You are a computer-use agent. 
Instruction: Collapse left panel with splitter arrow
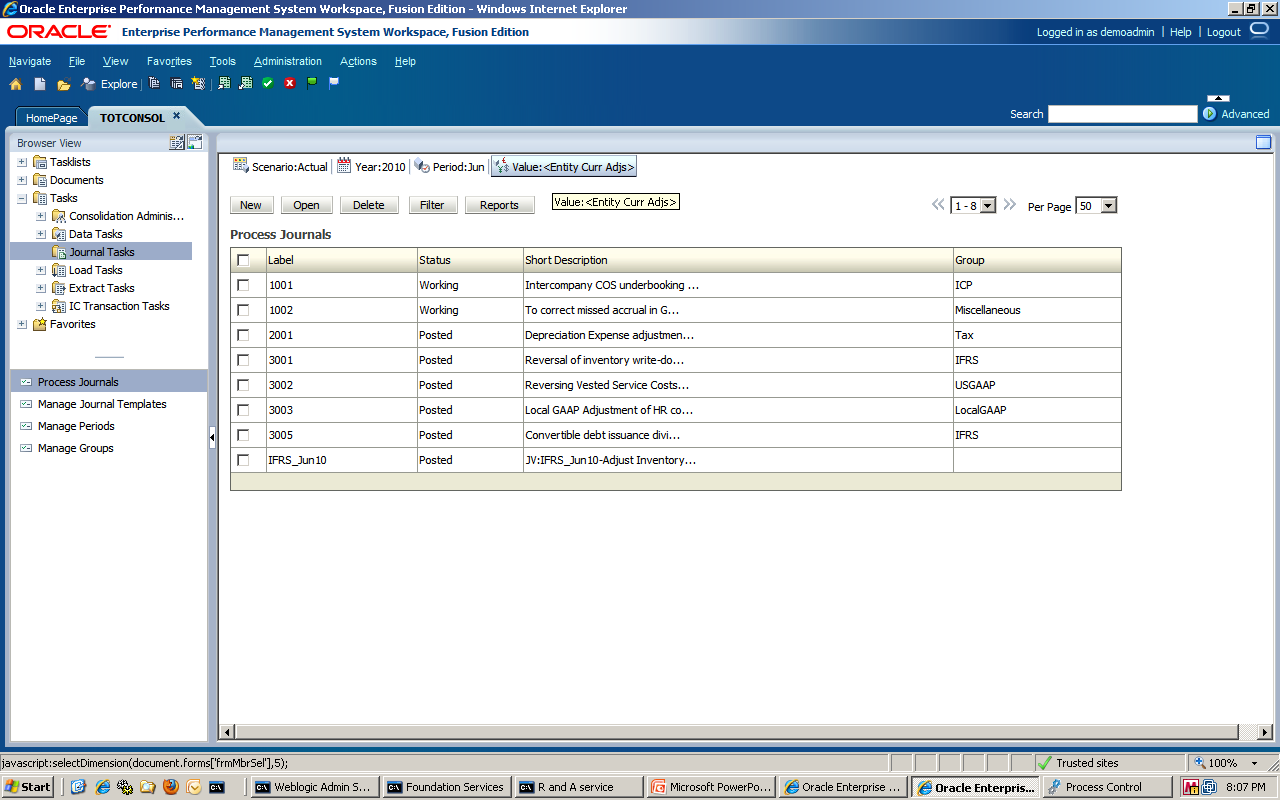[212, 437]
